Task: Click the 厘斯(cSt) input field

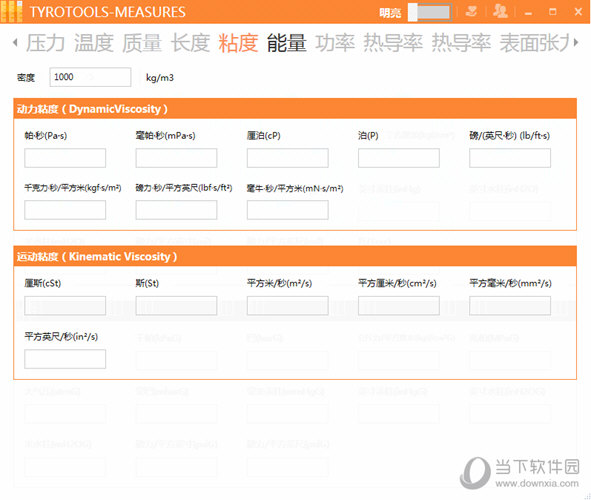Action: (x=65, y=306)
